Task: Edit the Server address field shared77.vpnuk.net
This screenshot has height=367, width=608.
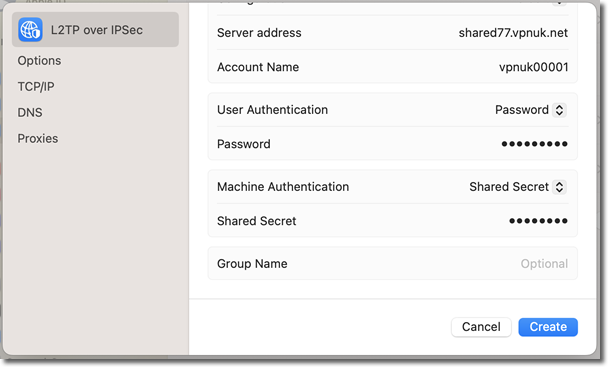Action: [513, 33]
